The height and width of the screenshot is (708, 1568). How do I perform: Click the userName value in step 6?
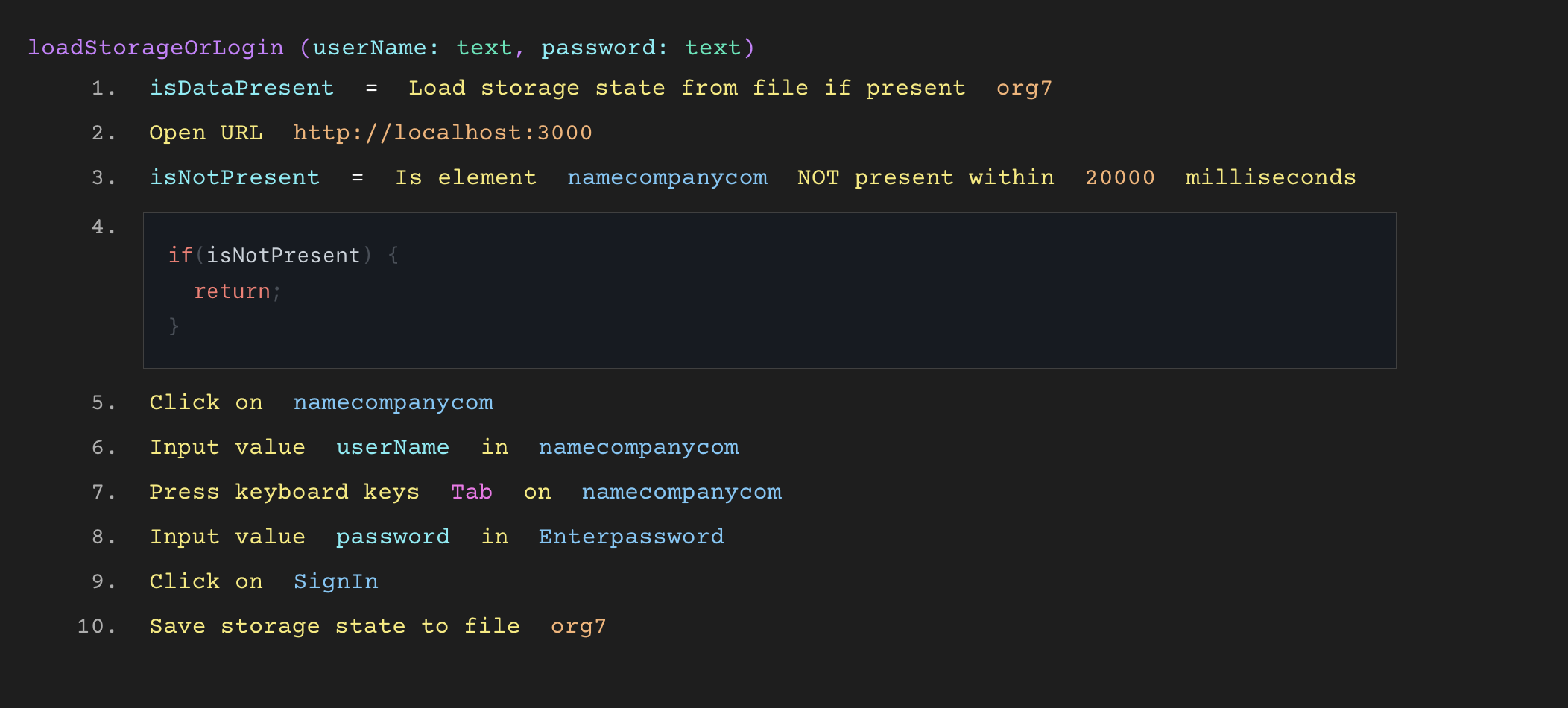point(393,447)
